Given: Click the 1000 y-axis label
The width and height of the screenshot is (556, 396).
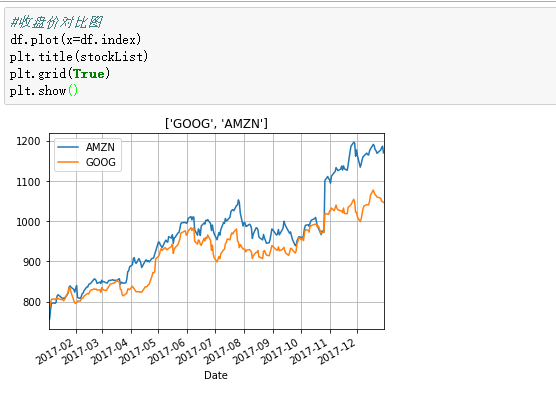Looking at the screenshot, I should tap(28, 222).
